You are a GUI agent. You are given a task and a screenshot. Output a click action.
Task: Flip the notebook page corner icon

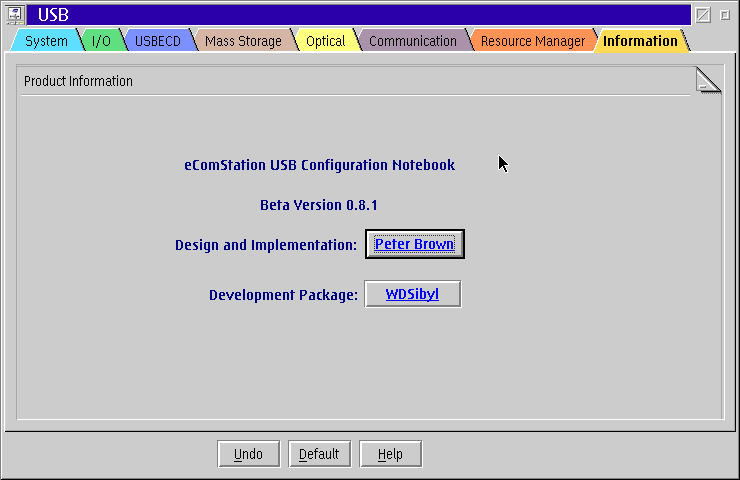tap(708, 80)
